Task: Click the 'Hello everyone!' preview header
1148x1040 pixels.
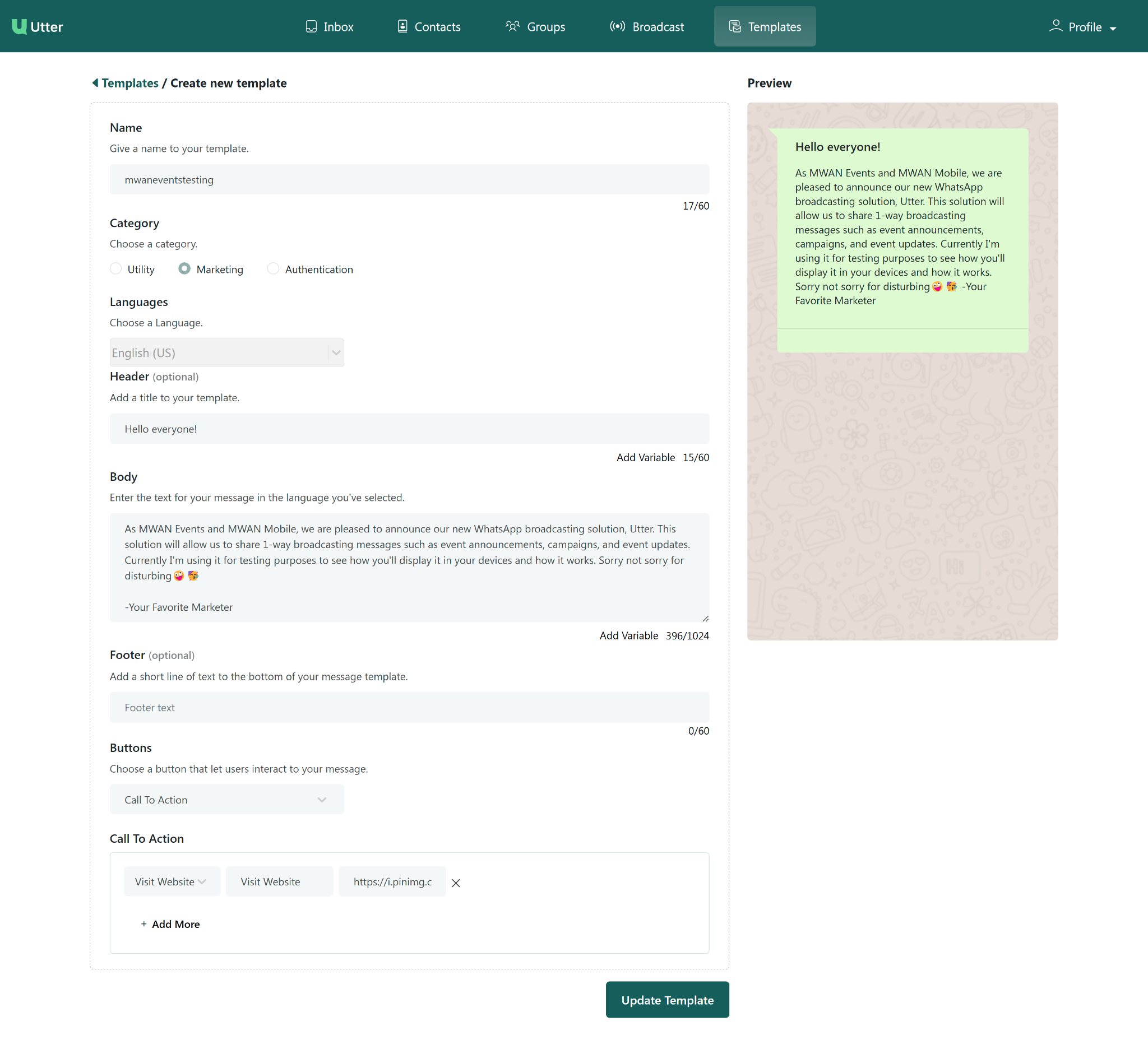Action: [837, 147]
